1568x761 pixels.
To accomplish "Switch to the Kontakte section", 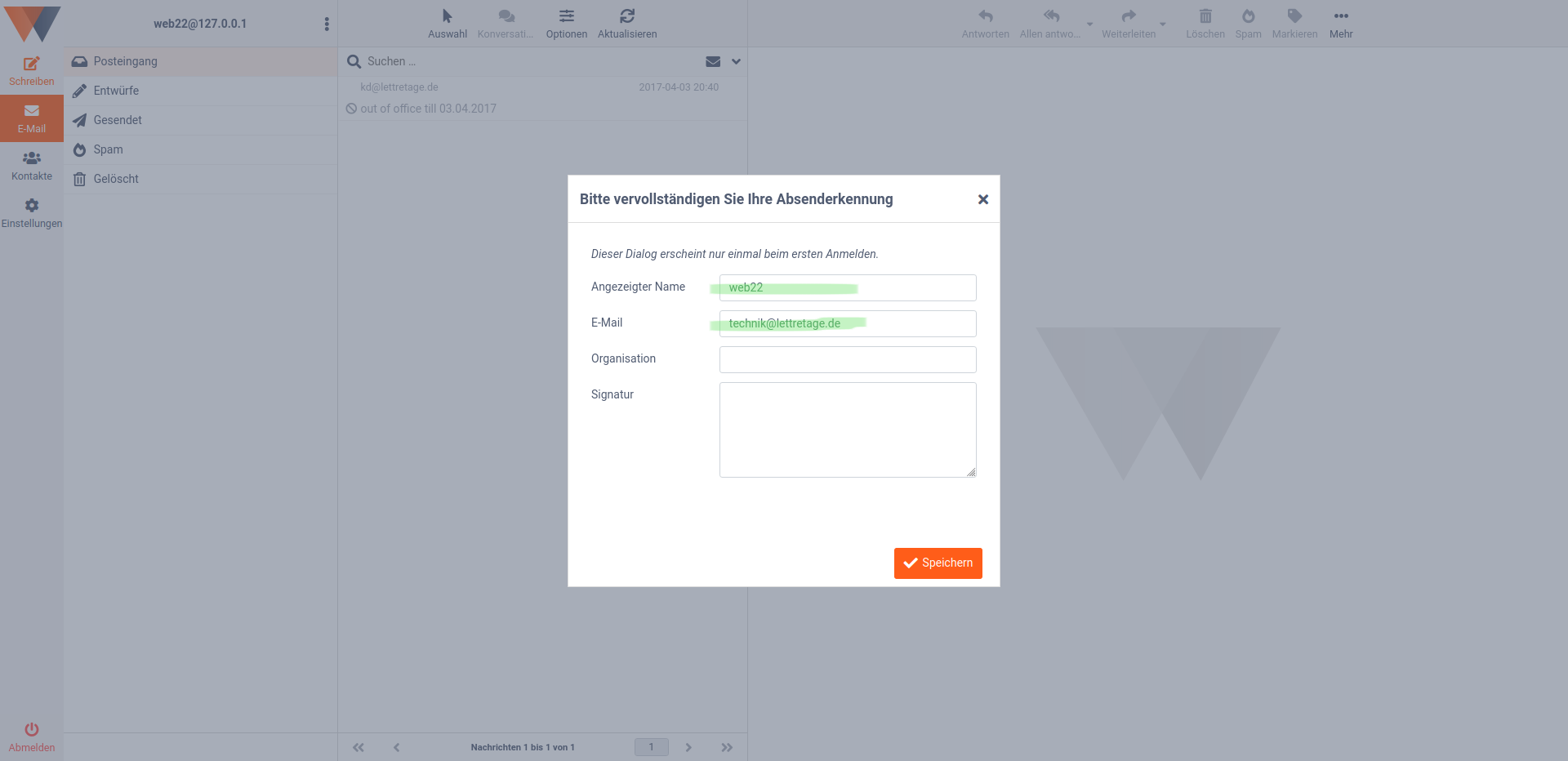I will click(x=31, y=165).
